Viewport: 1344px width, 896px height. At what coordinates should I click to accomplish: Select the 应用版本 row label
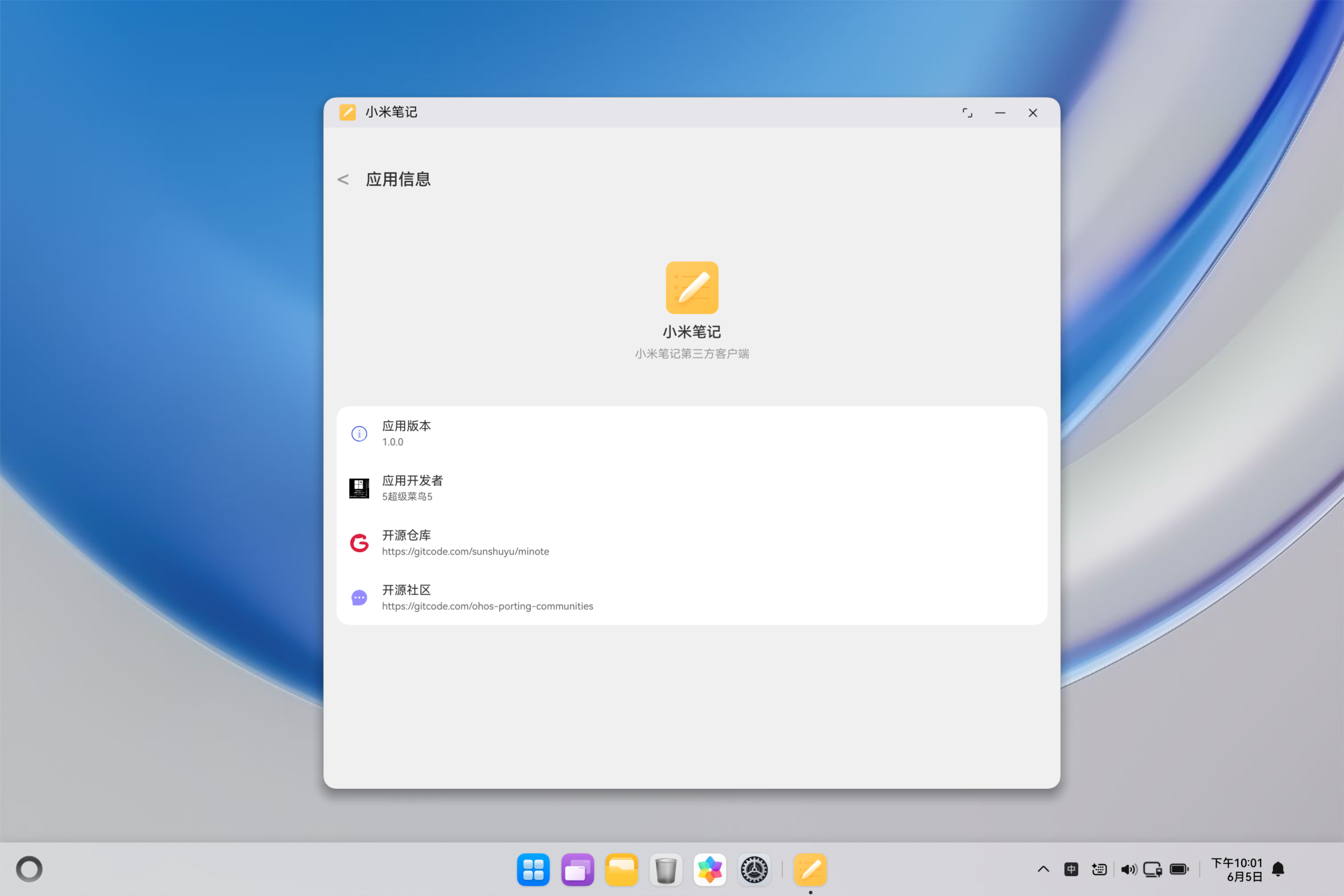click(x=406, y=426)
